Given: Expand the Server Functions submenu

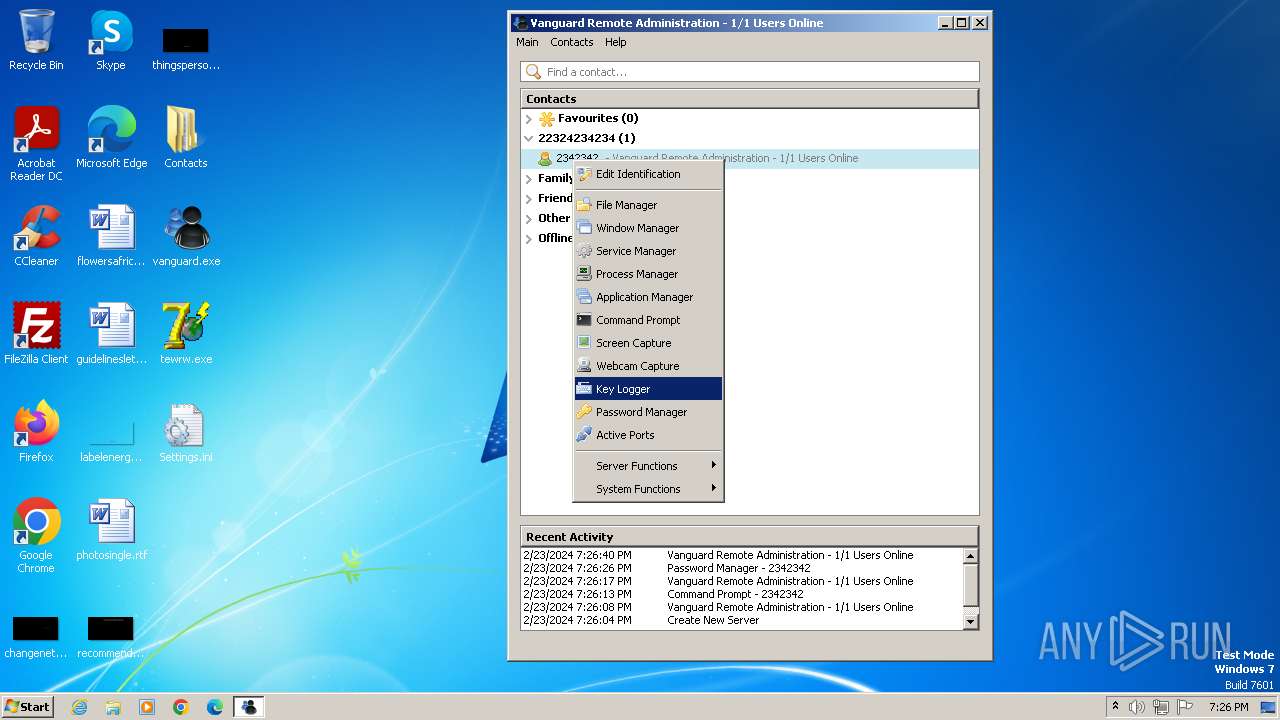Looking at the screenshot, I should (x=648, y=466).
